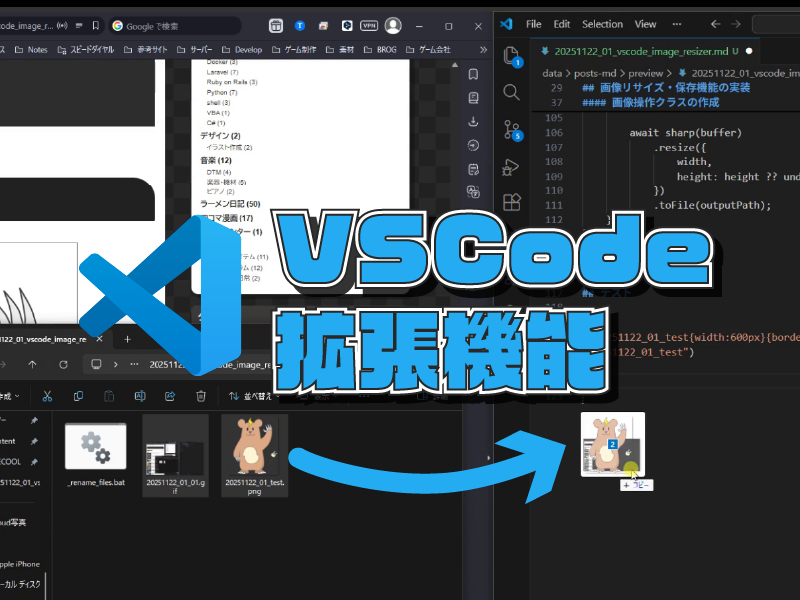Click the Cut scissors icon in File Explorer

pos(46,396)
